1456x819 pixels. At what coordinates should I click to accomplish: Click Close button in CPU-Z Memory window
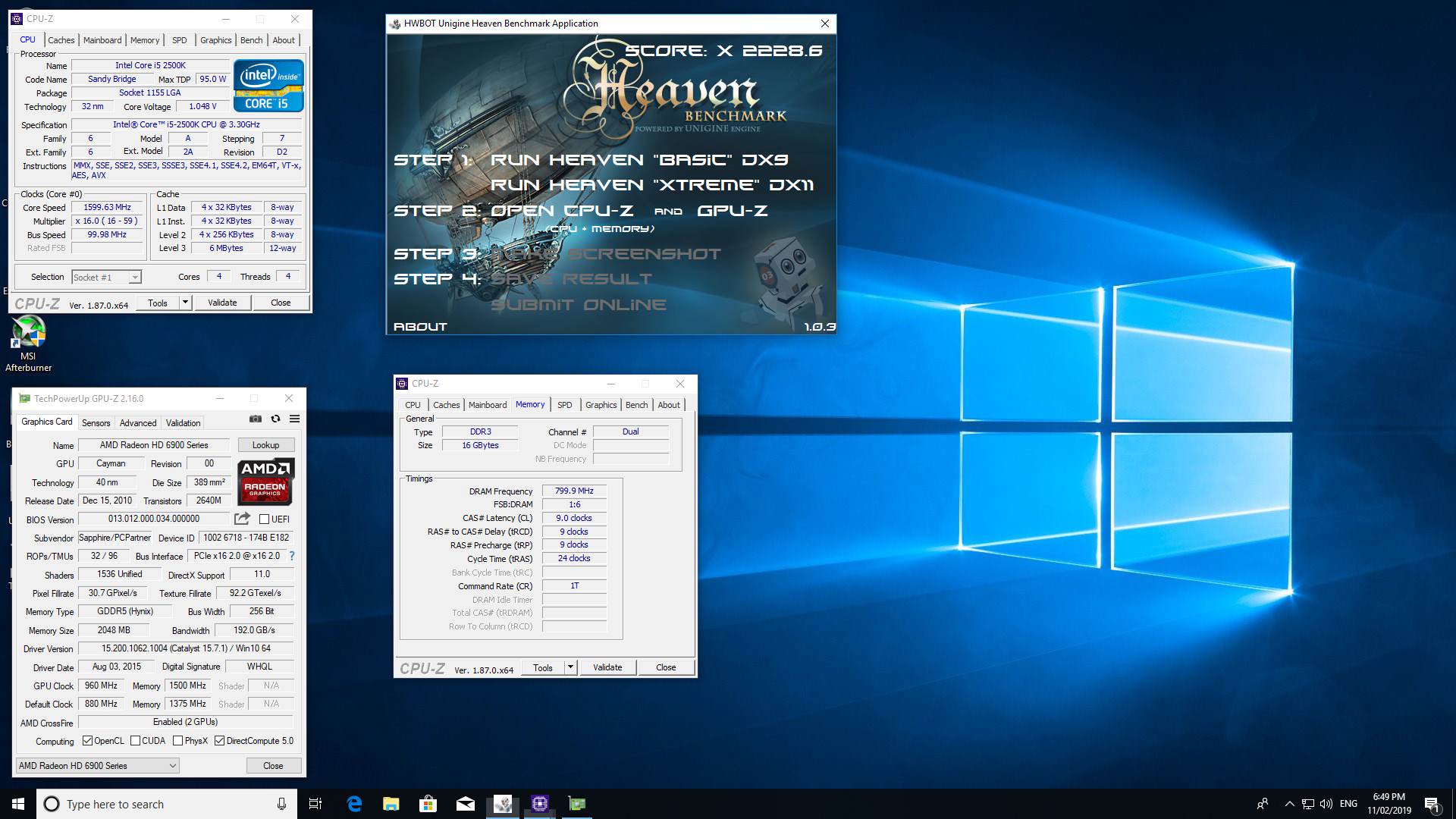click(666, 667)
